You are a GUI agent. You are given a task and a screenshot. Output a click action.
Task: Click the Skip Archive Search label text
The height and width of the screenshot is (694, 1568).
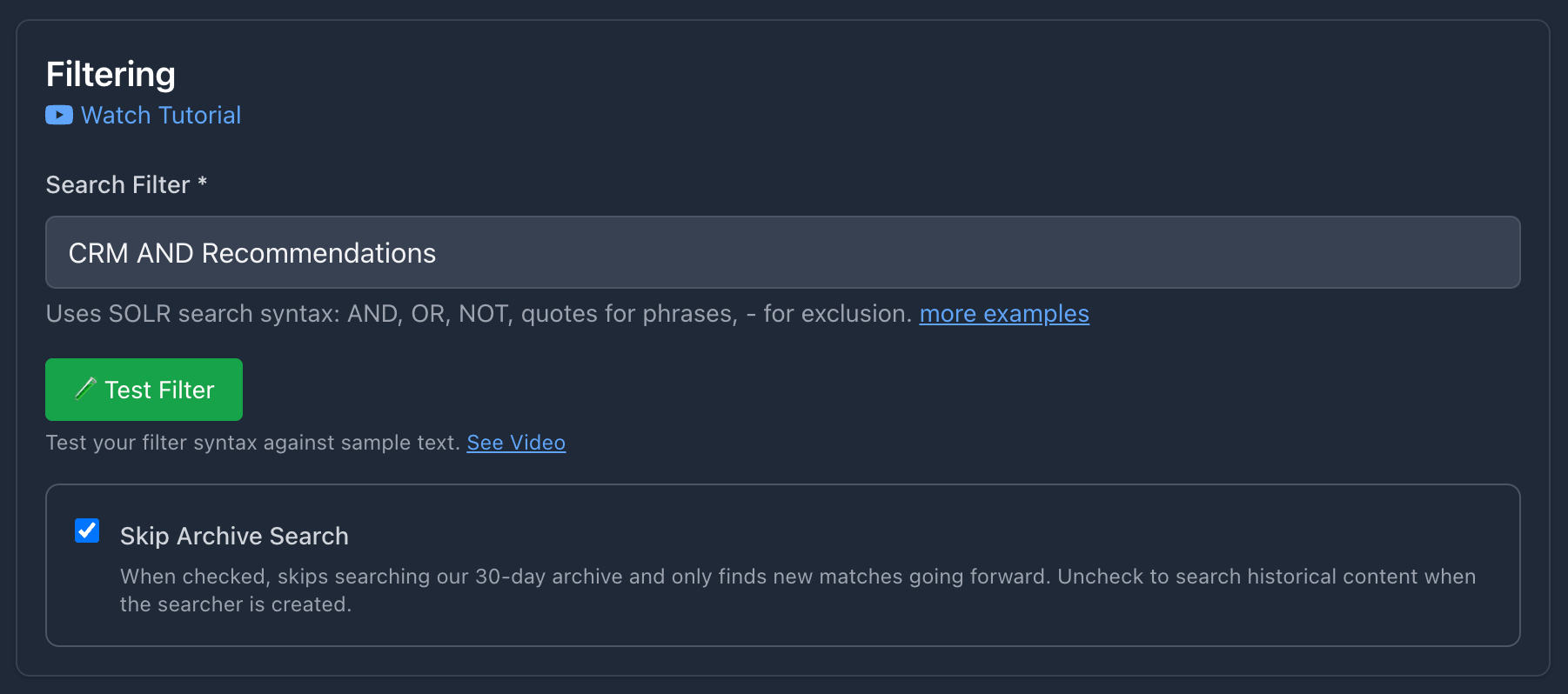(234, 536)
